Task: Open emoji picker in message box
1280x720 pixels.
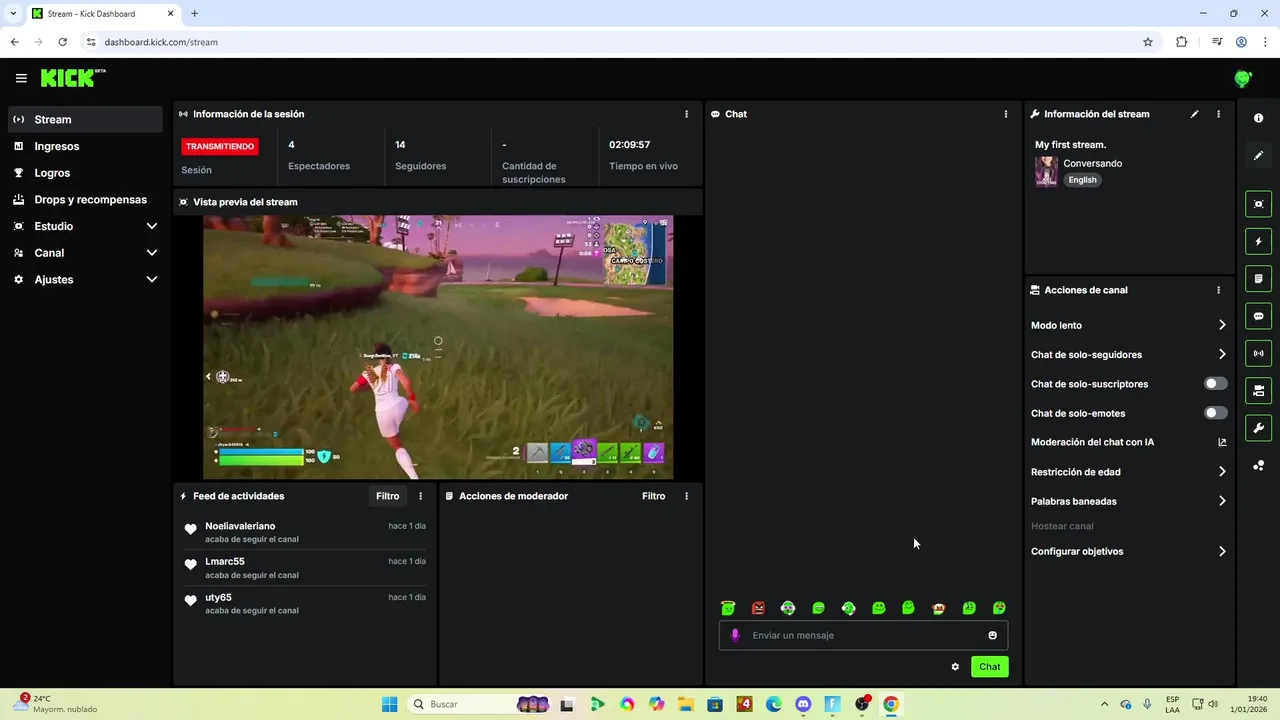Action: pyautogui.click(x=992, y=635)
